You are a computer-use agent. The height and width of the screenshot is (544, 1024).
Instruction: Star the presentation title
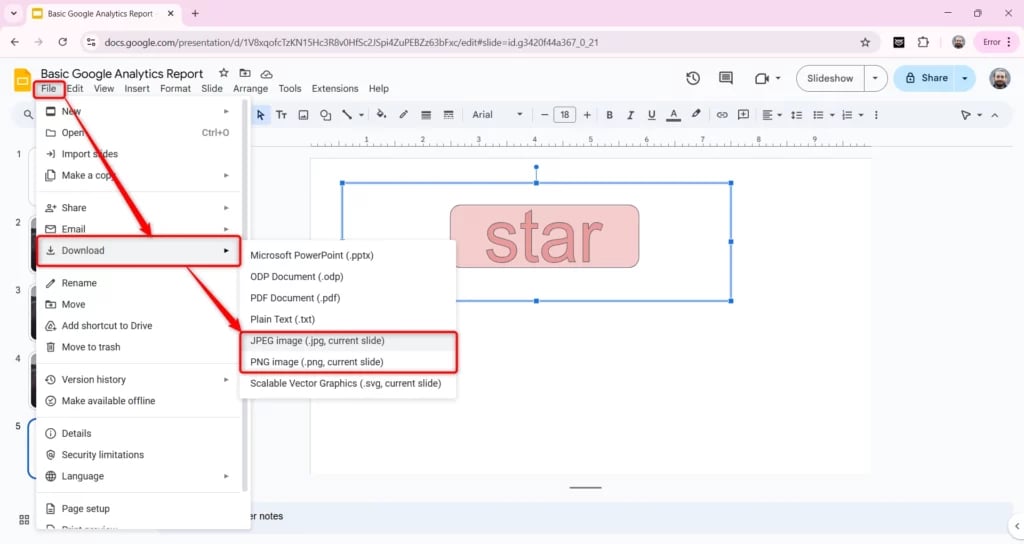pyautogui.click(x=223, y=74)
